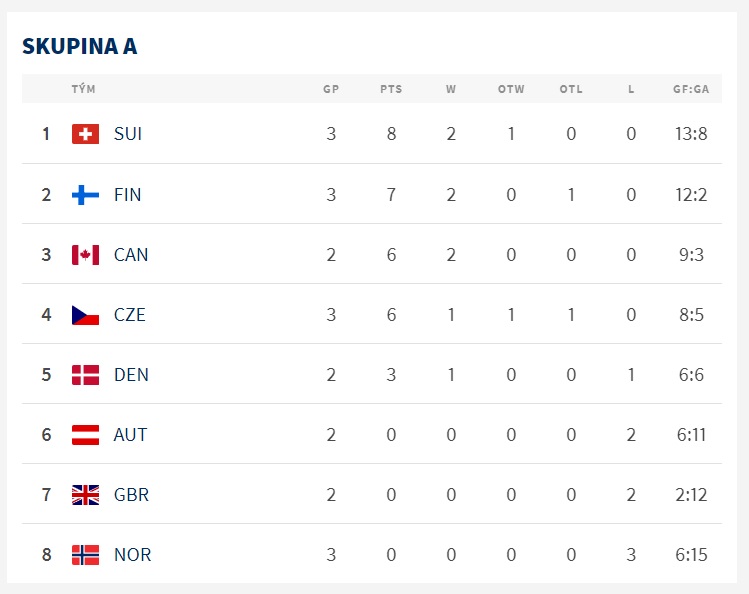Click the Denmark flag icon
The image size is (749, 594).
click(x=86, y=375)
